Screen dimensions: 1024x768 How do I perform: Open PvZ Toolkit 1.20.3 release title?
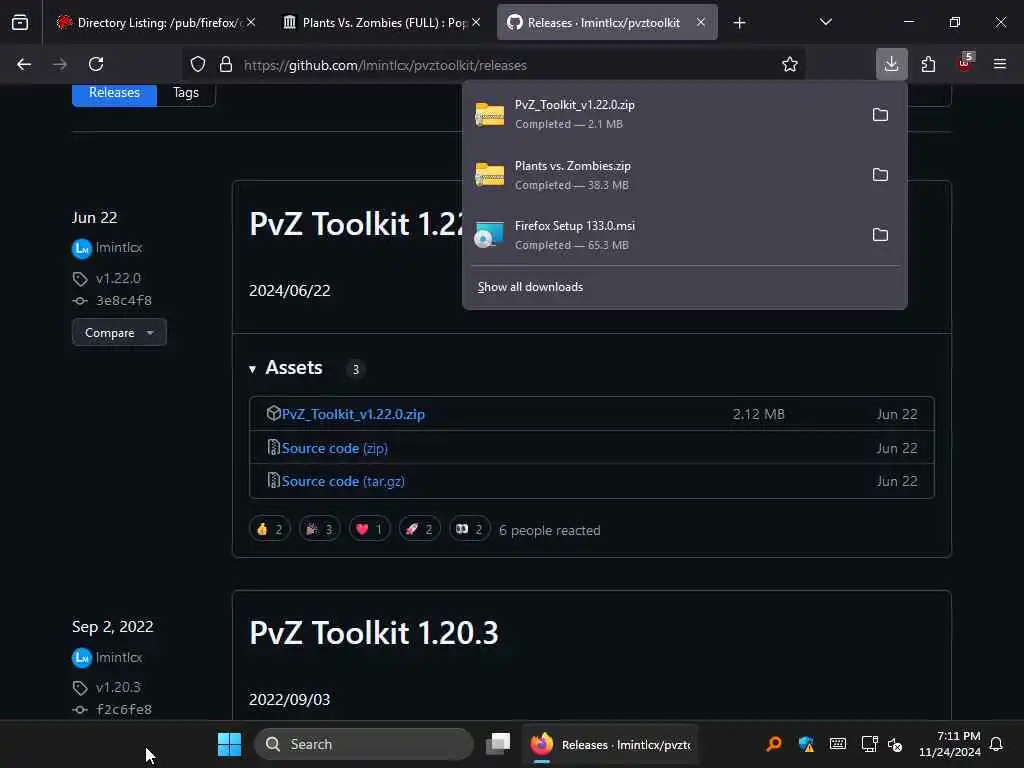[374, 632]
